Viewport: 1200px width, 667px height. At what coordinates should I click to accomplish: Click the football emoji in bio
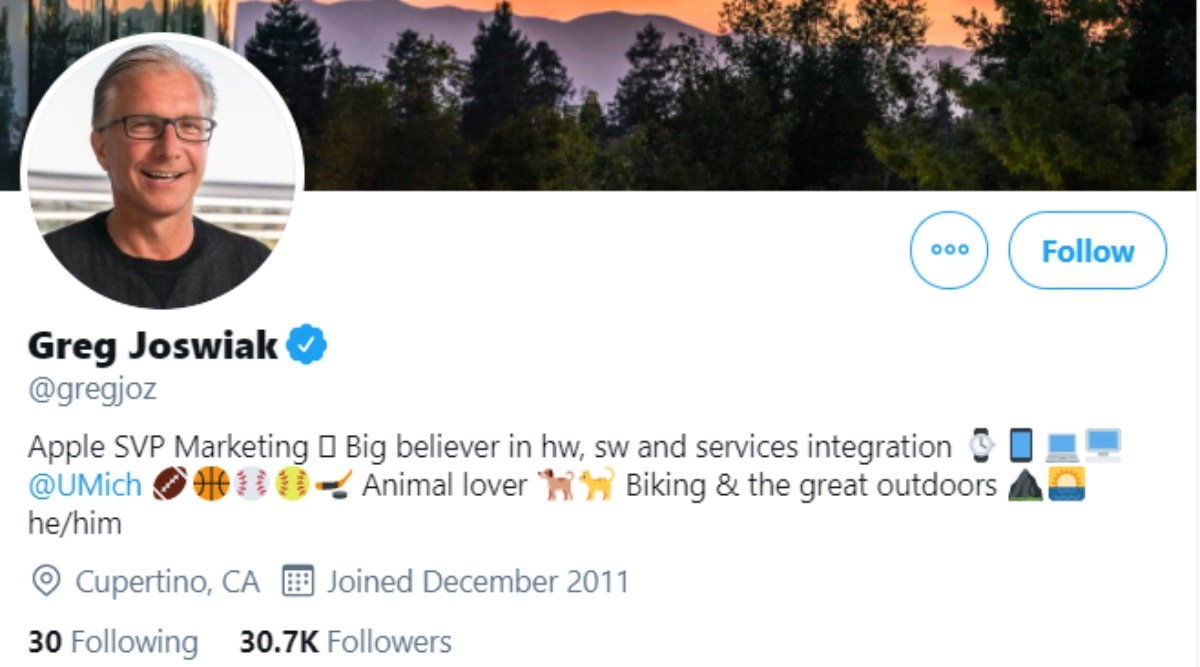coord(169,485)
